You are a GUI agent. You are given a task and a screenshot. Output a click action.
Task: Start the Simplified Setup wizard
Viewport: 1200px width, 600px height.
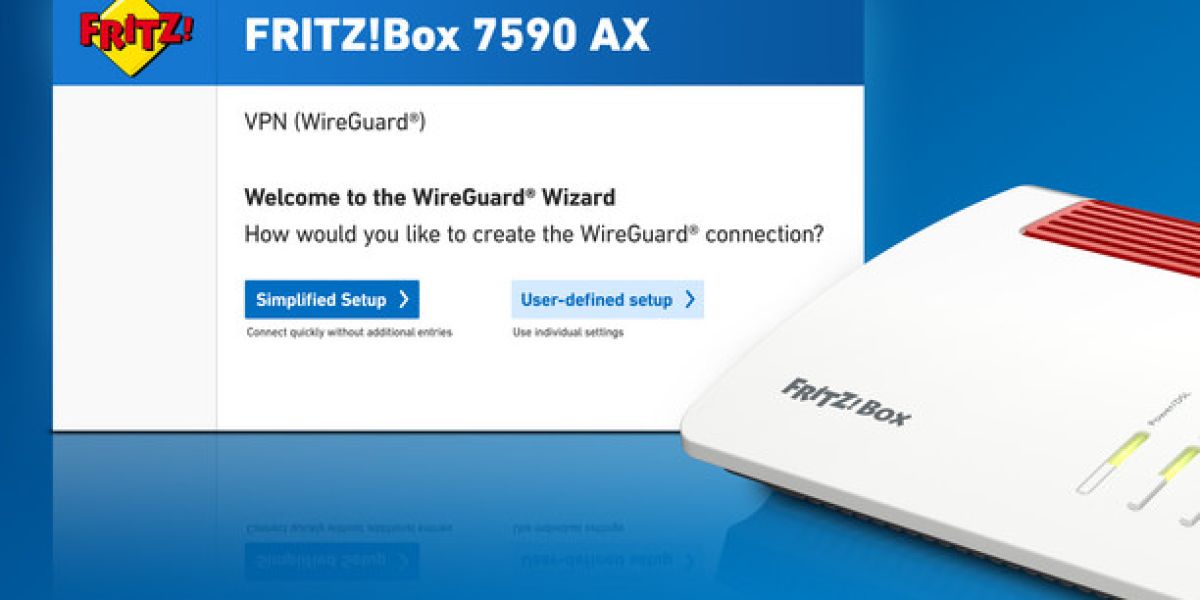[x=332, y=299]
